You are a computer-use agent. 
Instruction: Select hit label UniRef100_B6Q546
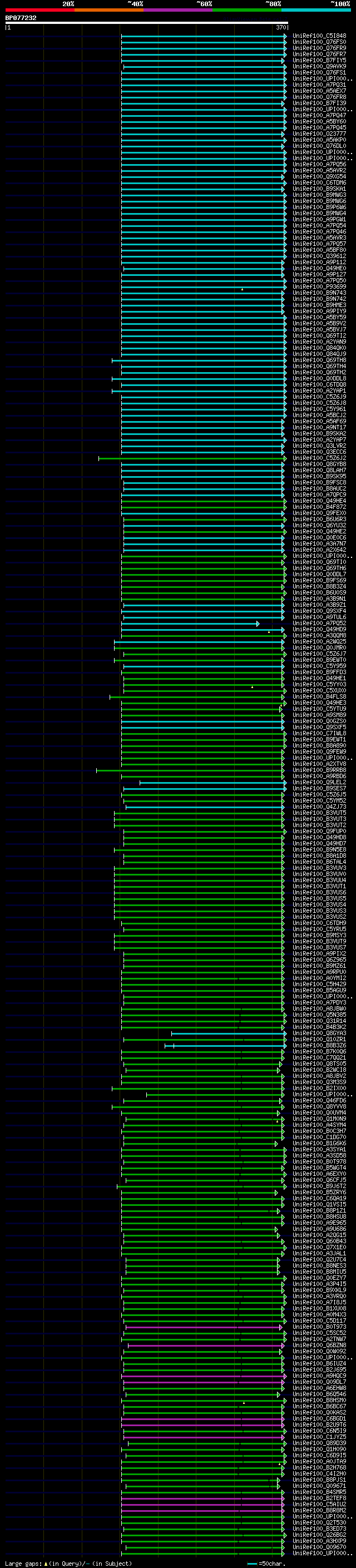pyautogui.click(x=319, y=1394)
